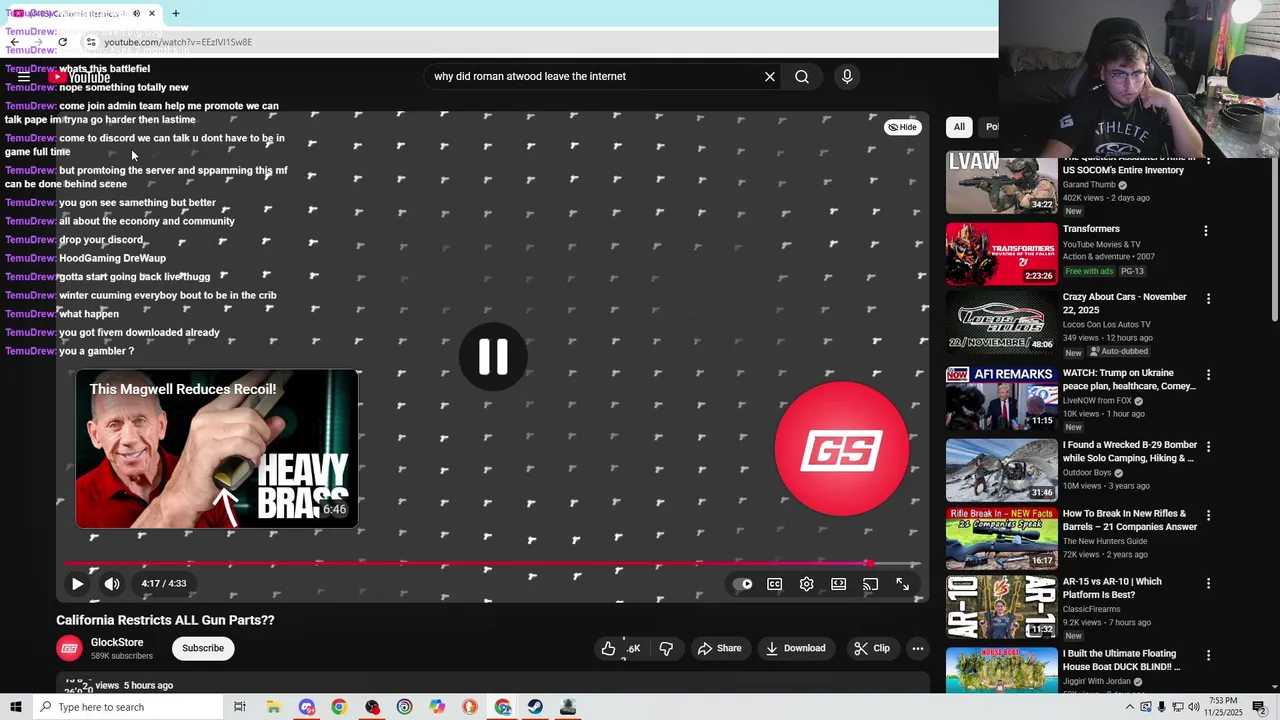
Task: Open AR-15 vs AR-10 video title
Action: click(1112, 588)
